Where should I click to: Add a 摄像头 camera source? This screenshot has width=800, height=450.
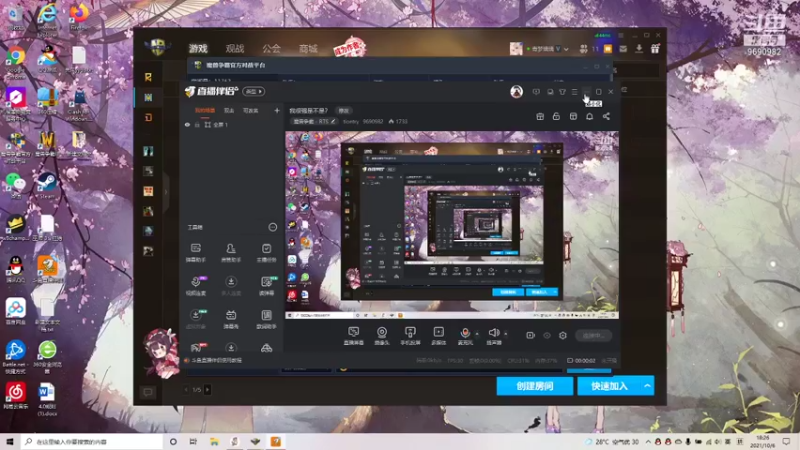pos(382,336)
